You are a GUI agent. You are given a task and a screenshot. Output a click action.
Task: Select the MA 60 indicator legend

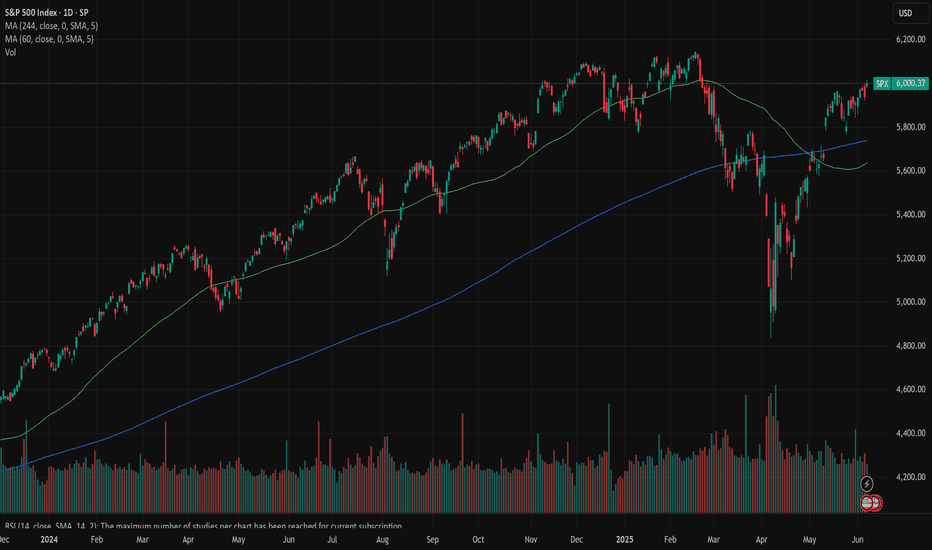click(49, 39)
